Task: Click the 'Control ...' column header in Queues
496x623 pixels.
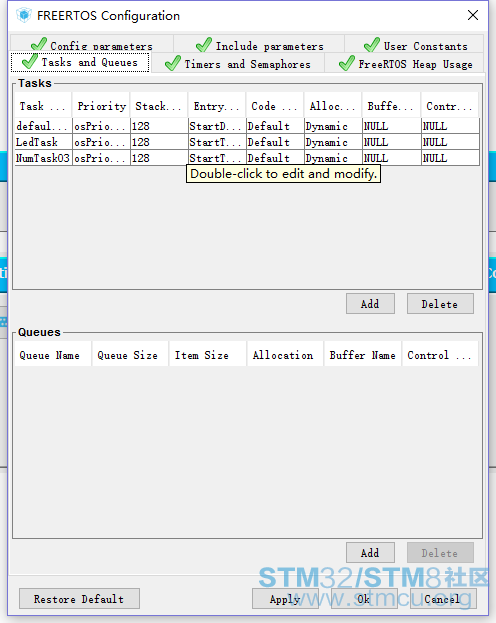Action: pos(441,354)
